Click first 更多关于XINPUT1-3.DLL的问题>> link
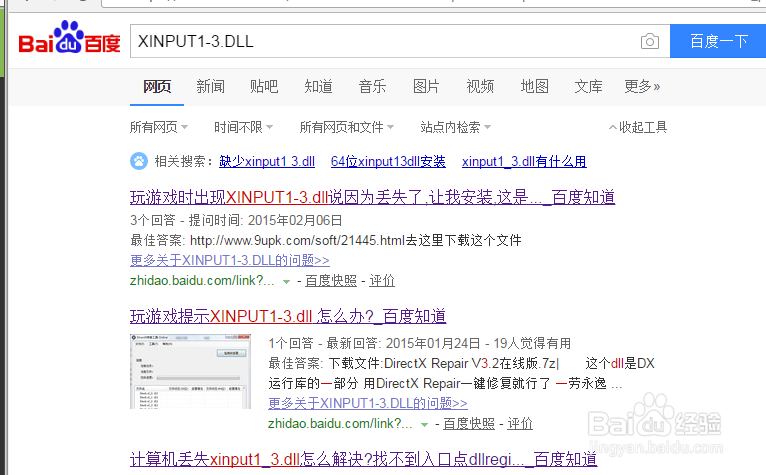The width and height of the screenshot is (766, 475). 230,260
